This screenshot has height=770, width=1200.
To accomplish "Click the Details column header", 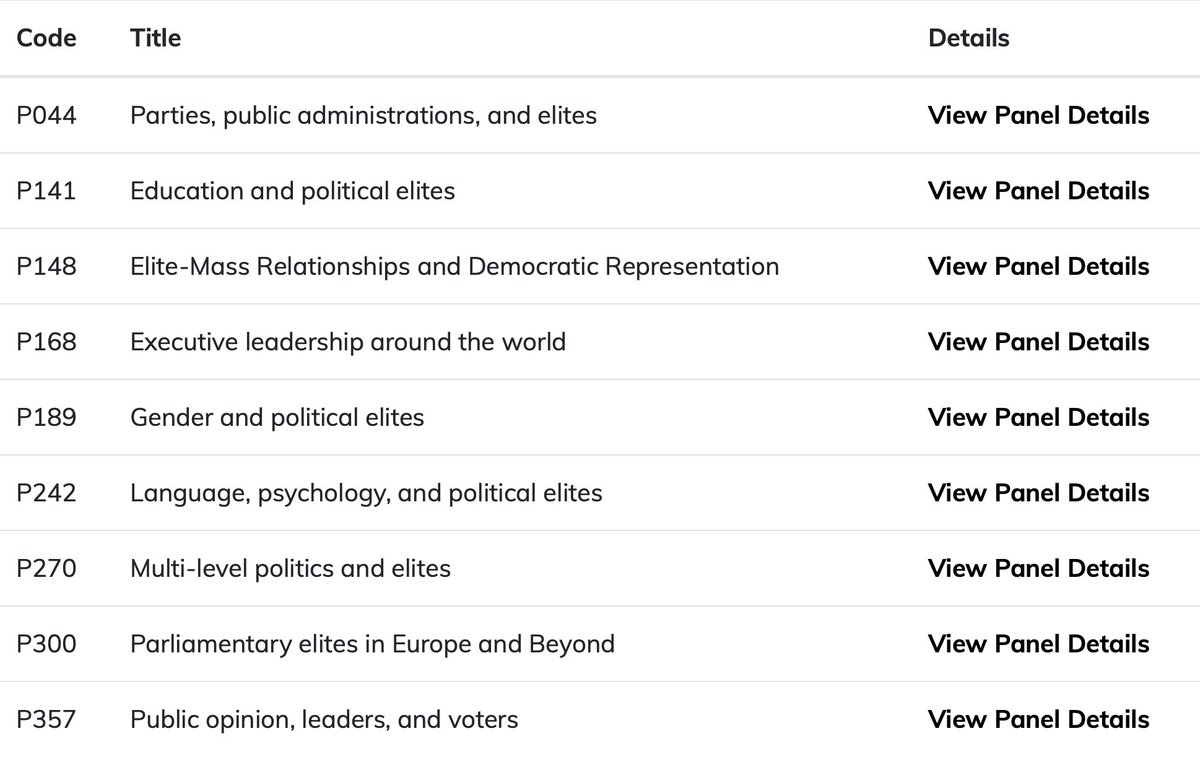I will (968, 38).
